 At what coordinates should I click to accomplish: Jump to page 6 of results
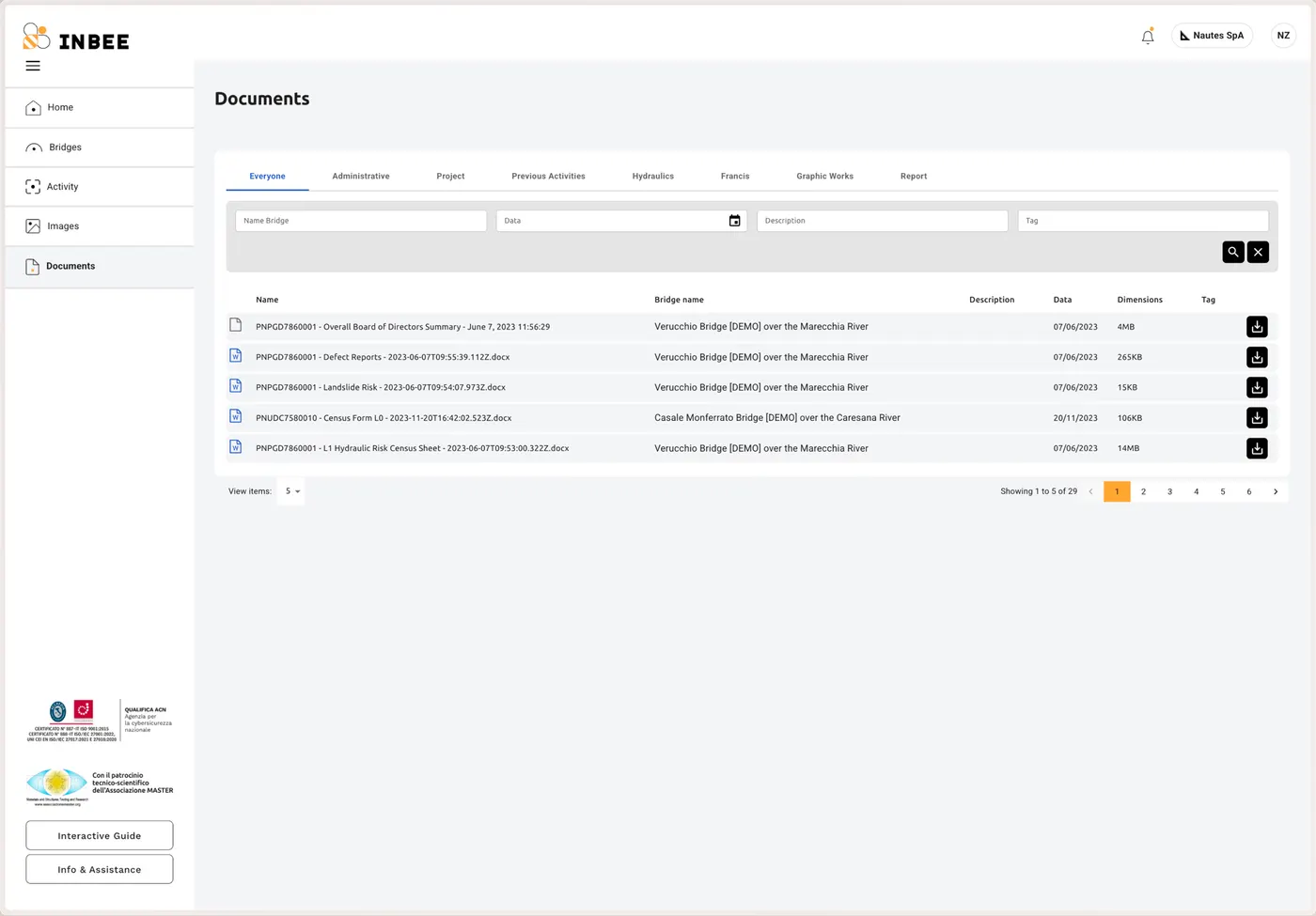1249,491
